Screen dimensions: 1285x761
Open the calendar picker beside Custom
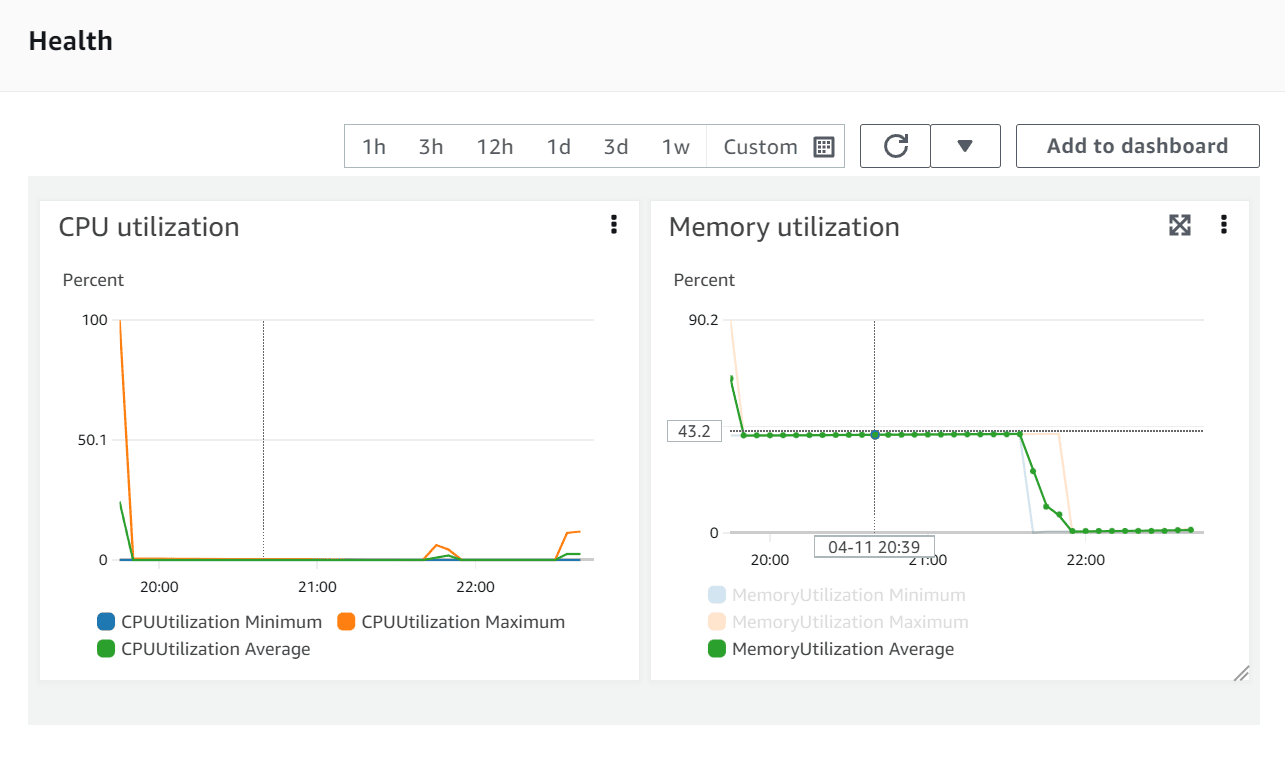[822, 146]
